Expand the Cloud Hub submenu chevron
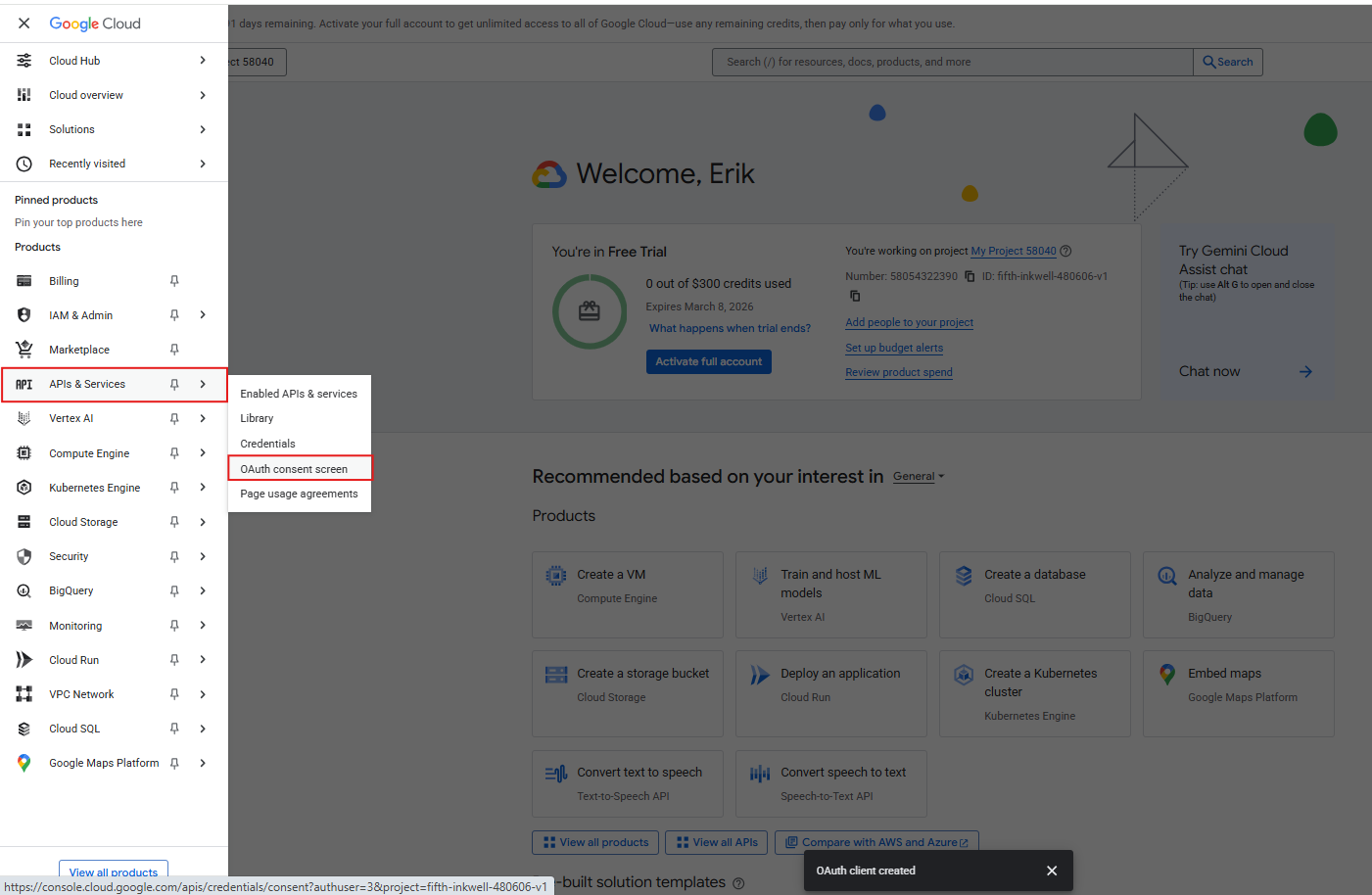This screenshot has width=1372, height=895. tap(203, 61)
